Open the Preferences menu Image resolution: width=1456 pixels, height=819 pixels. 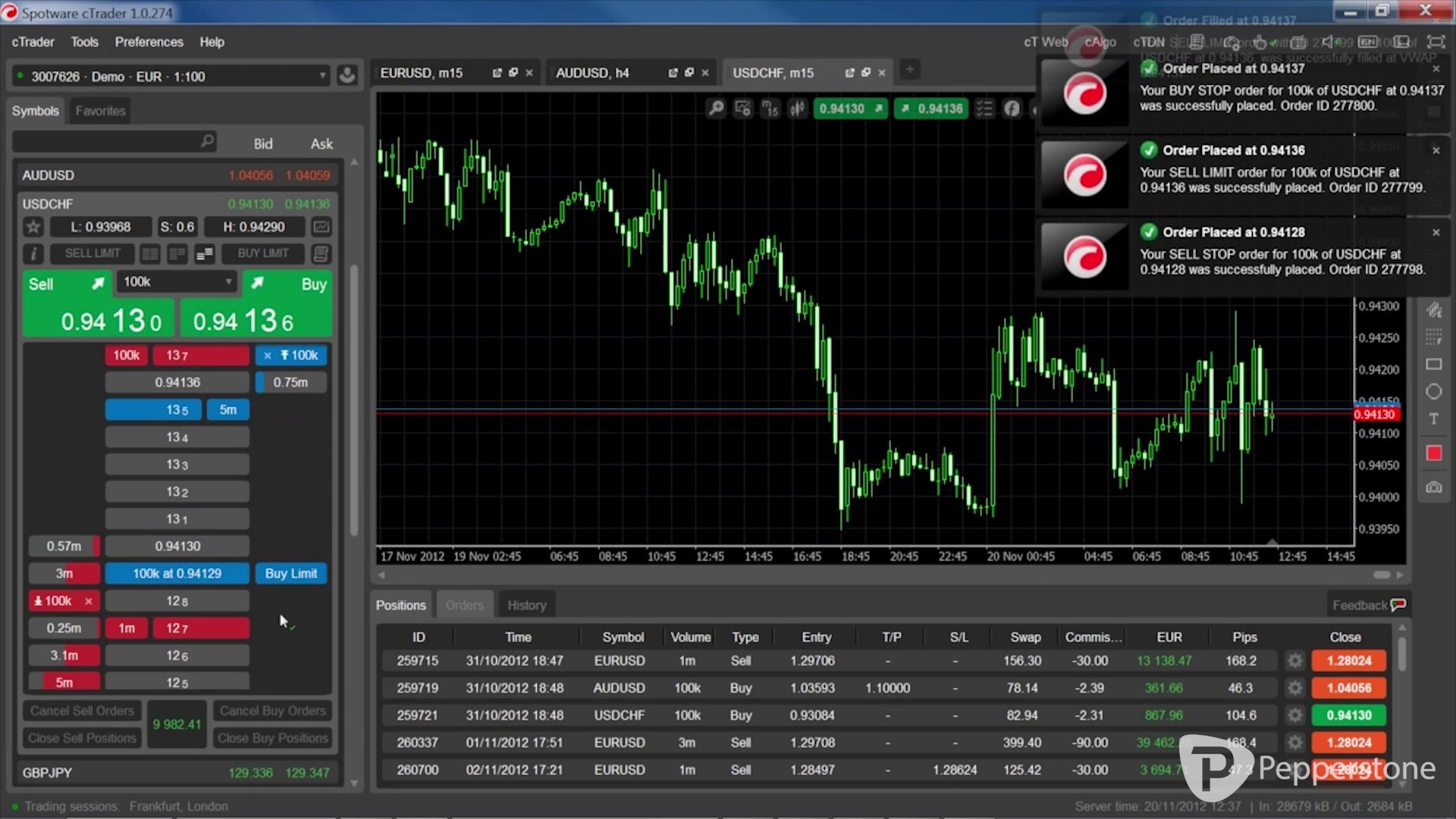click(x=149, y=42)
